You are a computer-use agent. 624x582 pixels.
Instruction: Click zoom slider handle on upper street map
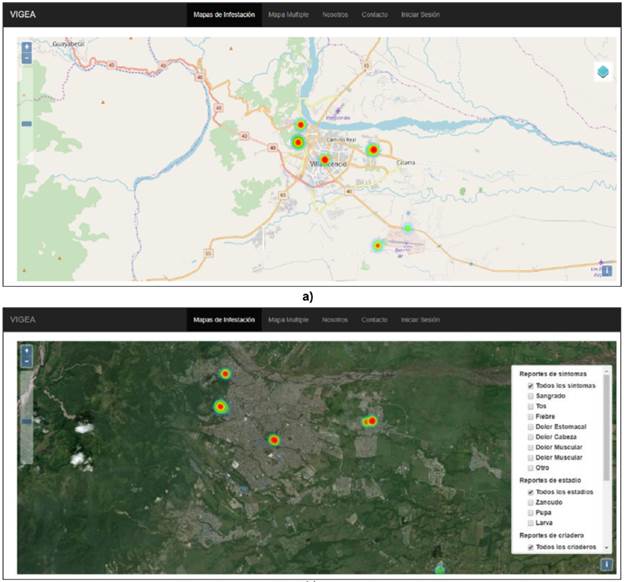click(26, 124)
